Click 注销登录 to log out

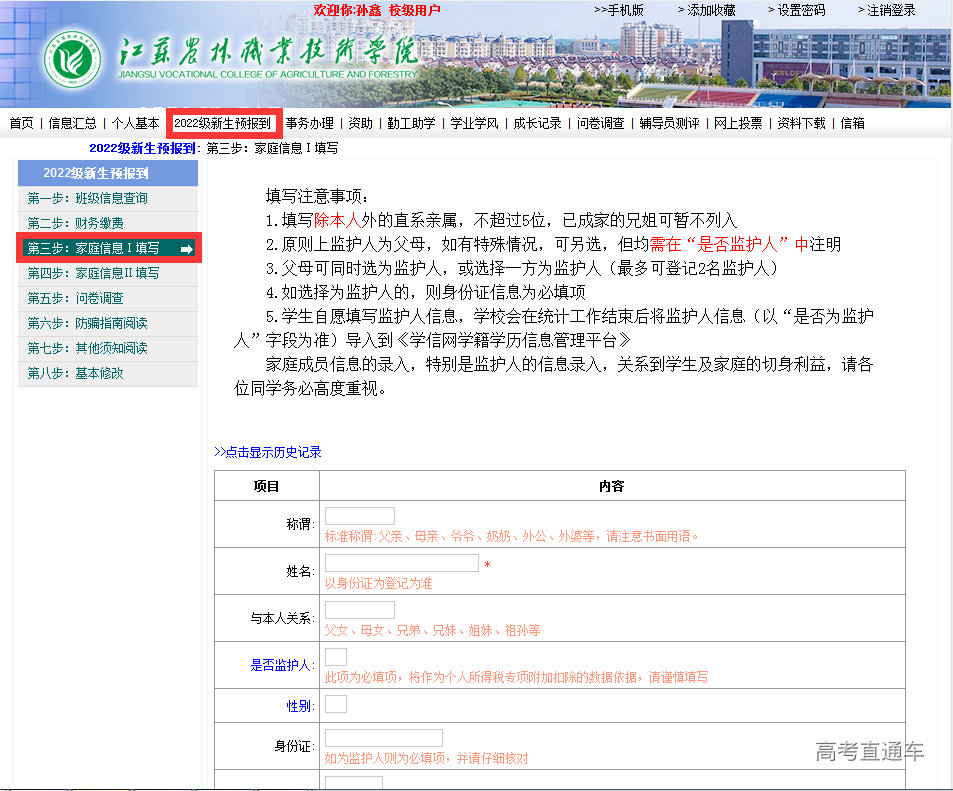(887, 10)
